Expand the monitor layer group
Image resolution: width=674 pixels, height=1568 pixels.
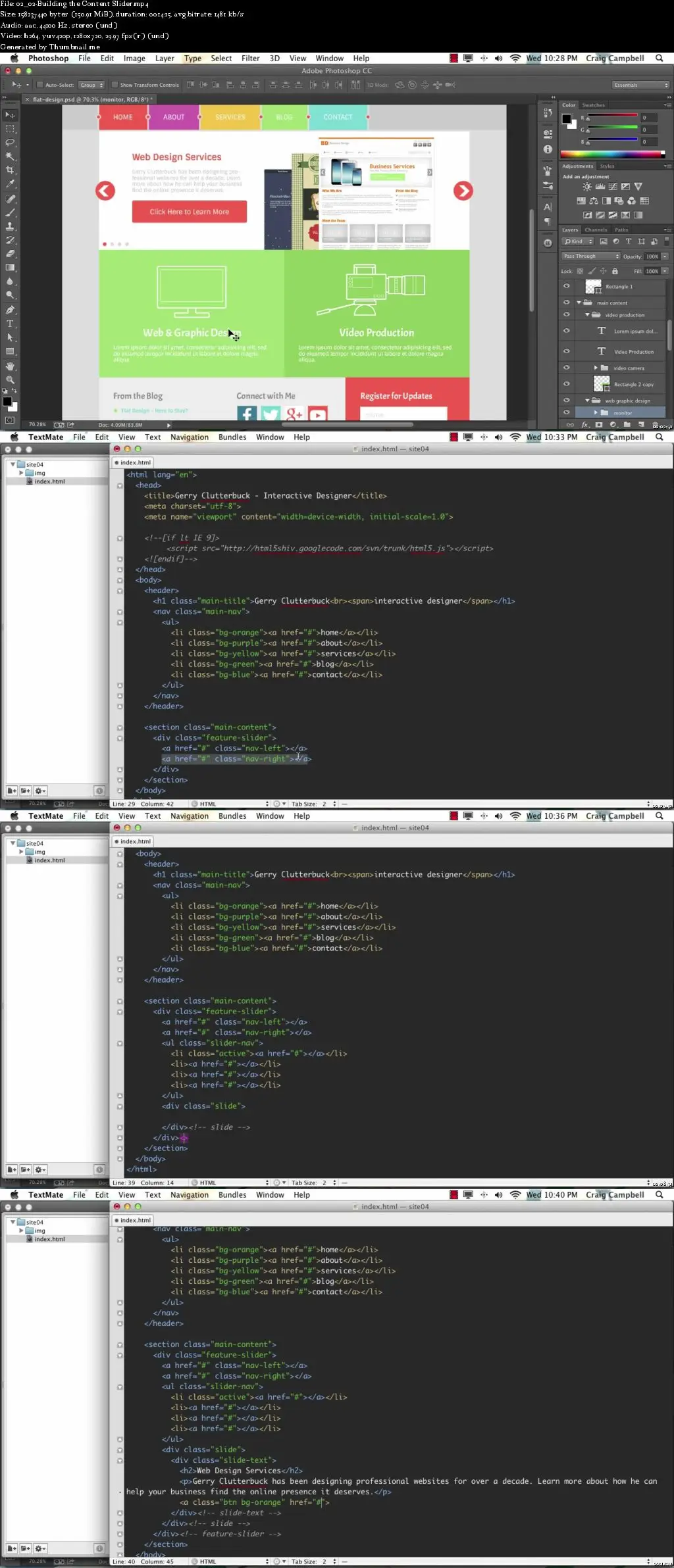point(596,412)
